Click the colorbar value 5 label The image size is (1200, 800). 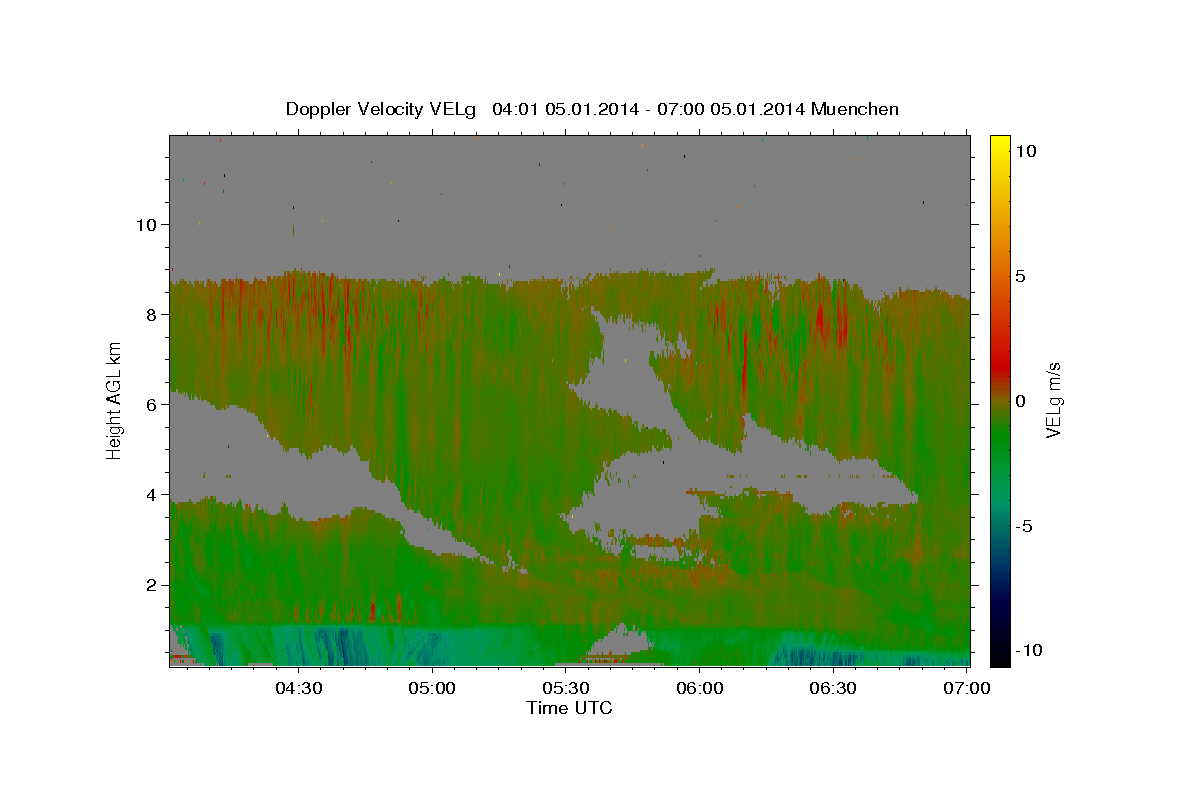(1021, 276)
